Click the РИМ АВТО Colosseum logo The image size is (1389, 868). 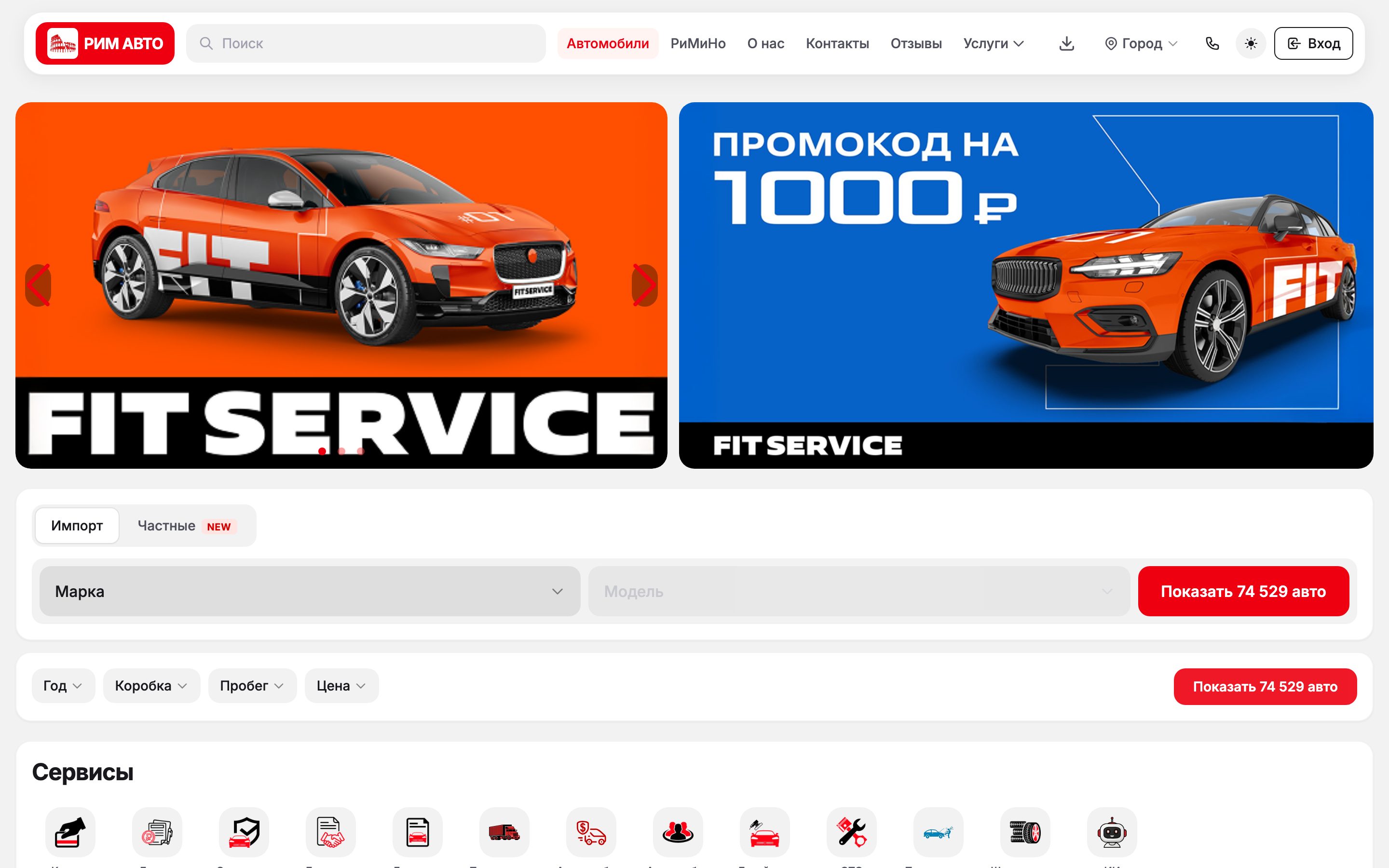pos(105,43)
